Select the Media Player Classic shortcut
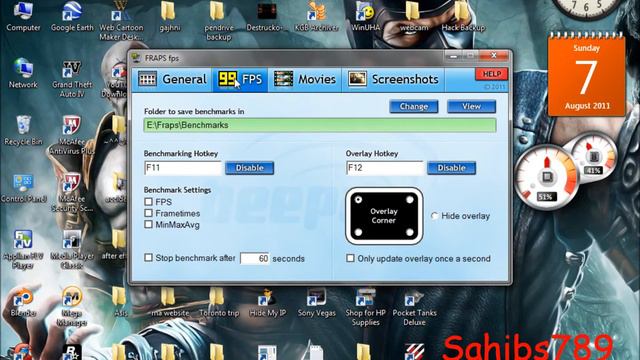The width and height of the screenshot is (640, 360). pos(72,250)
